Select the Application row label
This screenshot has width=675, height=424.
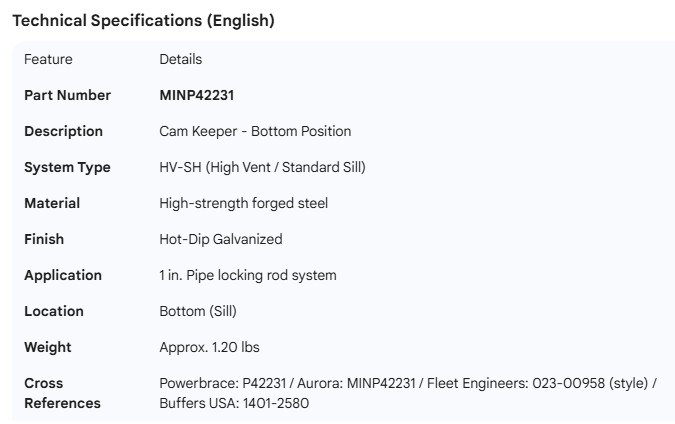click(63, 275)
